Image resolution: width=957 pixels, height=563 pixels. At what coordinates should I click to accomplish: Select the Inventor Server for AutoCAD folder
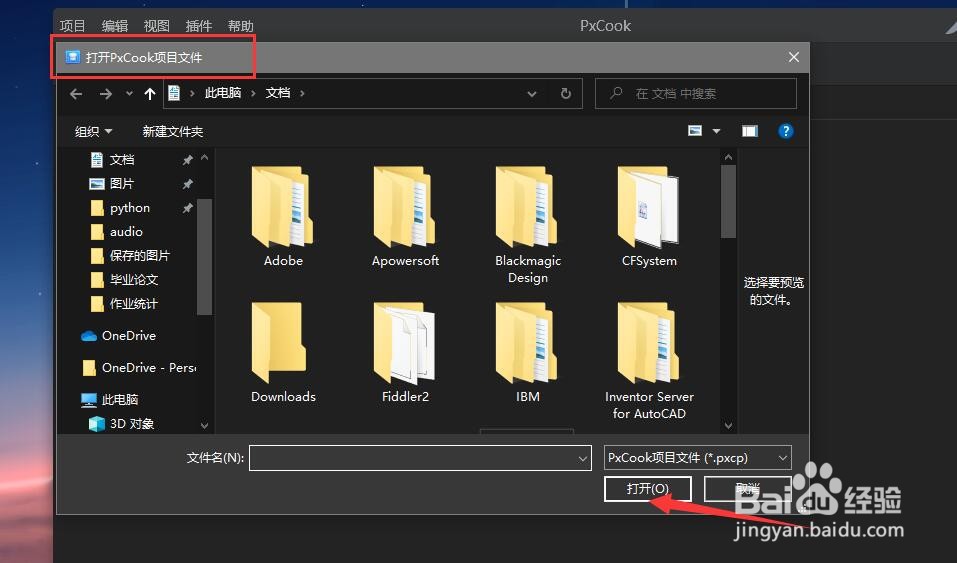coord(649,361)
